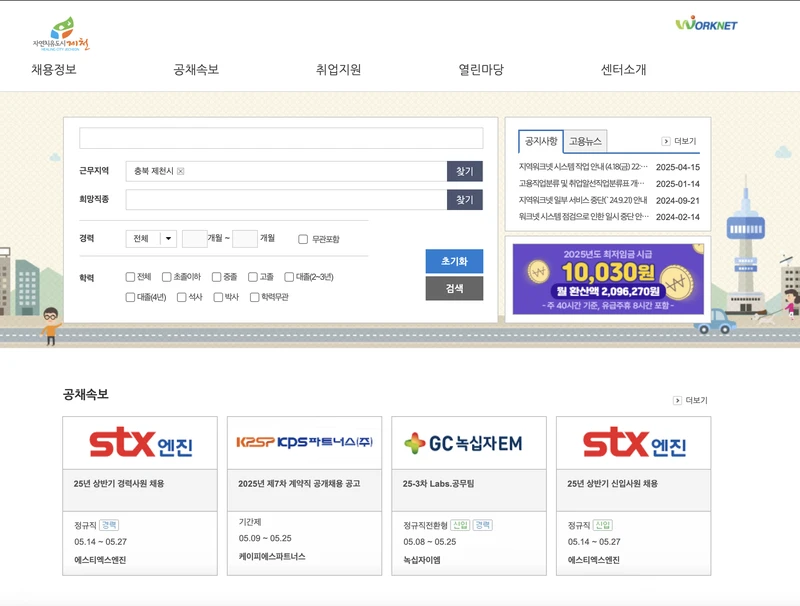The image size is (800, 606).
Task: Check the 석사 education checkbox
Action: pos(180,296)
